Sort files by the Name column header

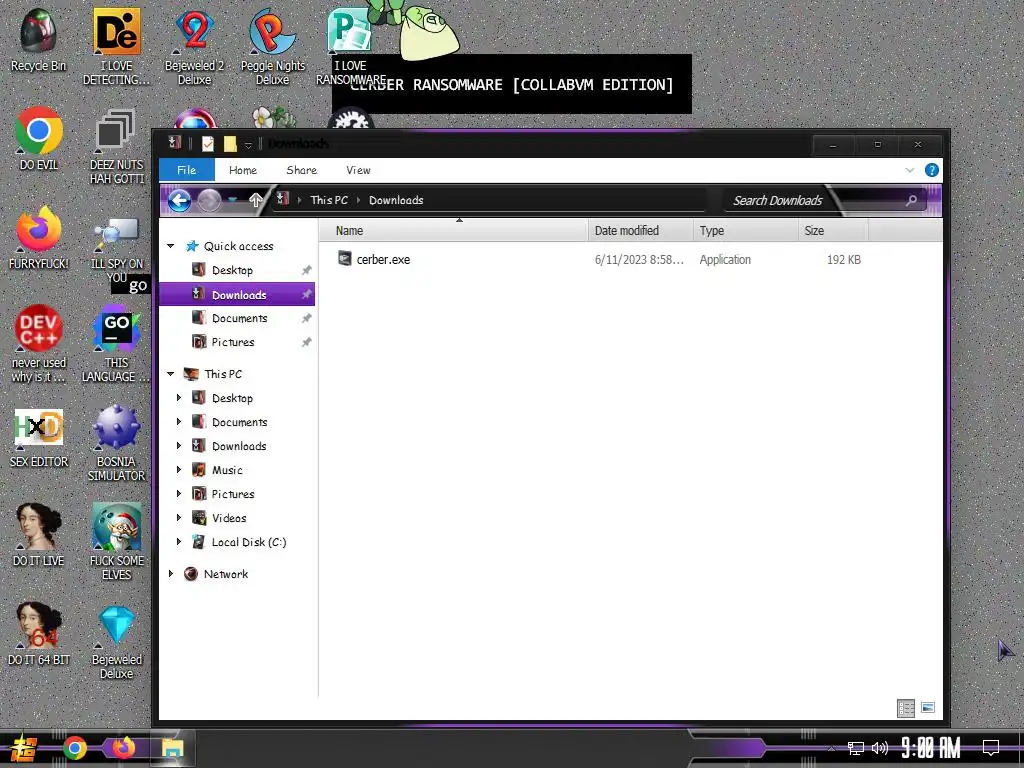(453, 231)
